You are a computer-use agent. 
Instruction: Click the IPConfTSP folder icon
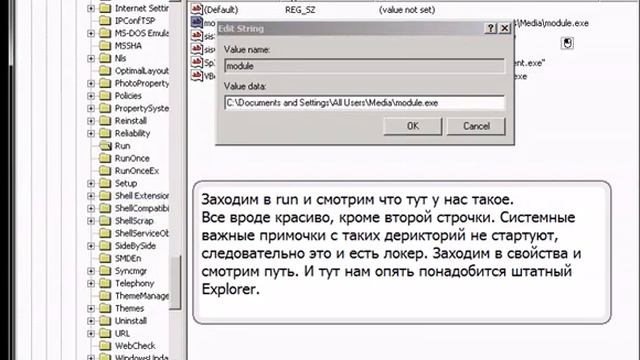[105, 20]
